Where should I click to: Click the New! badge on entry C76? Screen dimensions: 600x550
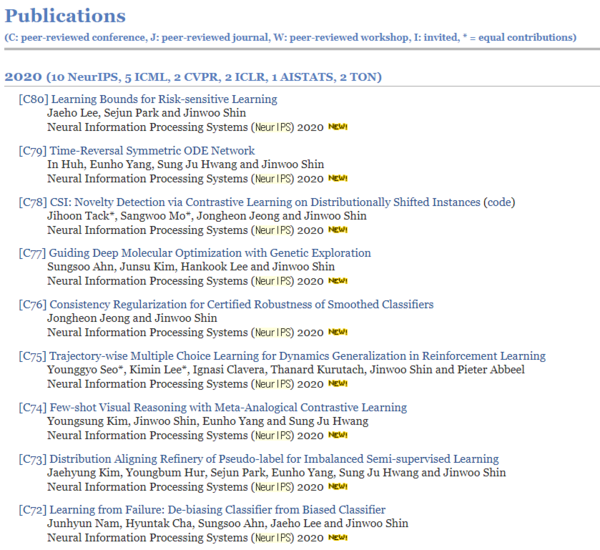point(338,332)
